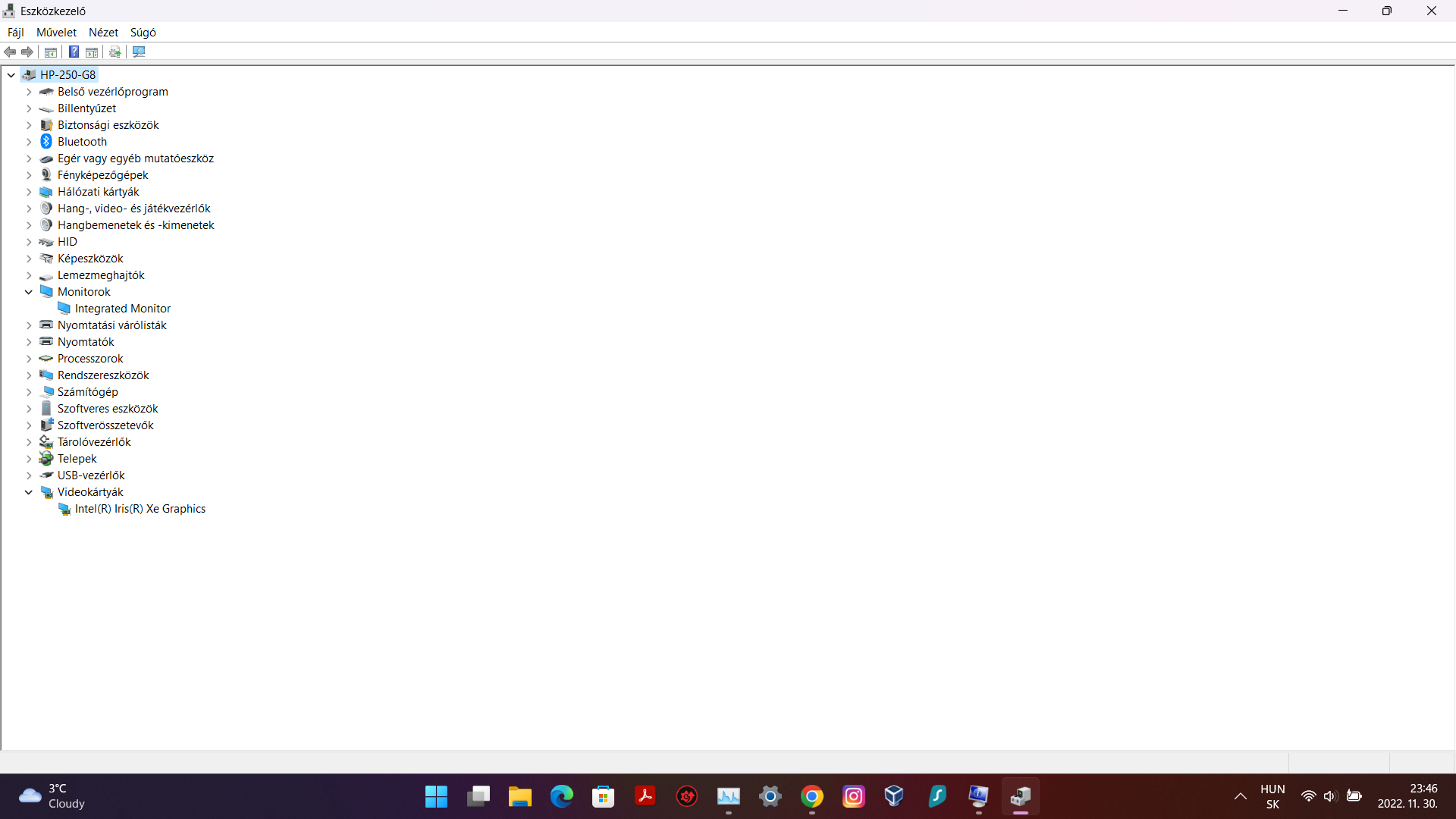
Task: Click the Biztonsági eszközök security icon
Action: tap(46, 125)
